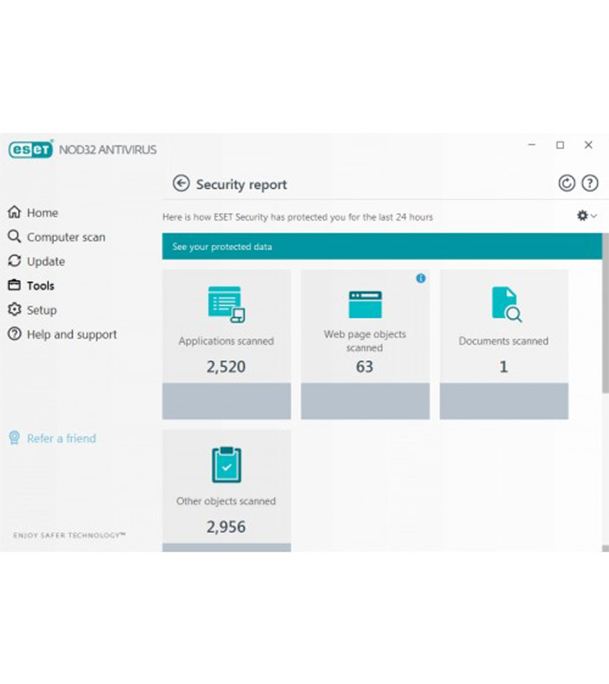The image size is (609, 684).
Task: Click the Documents scanned icon
Action: (x=506, y=304)
